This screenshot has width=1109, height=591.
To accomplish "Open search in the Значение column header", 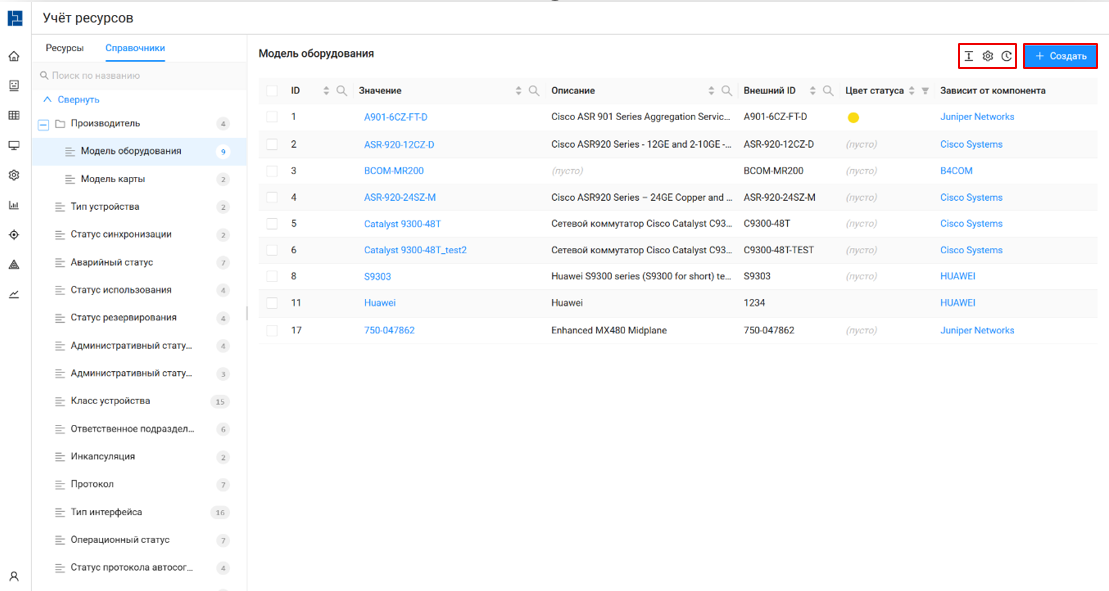I will pos(534,91).
